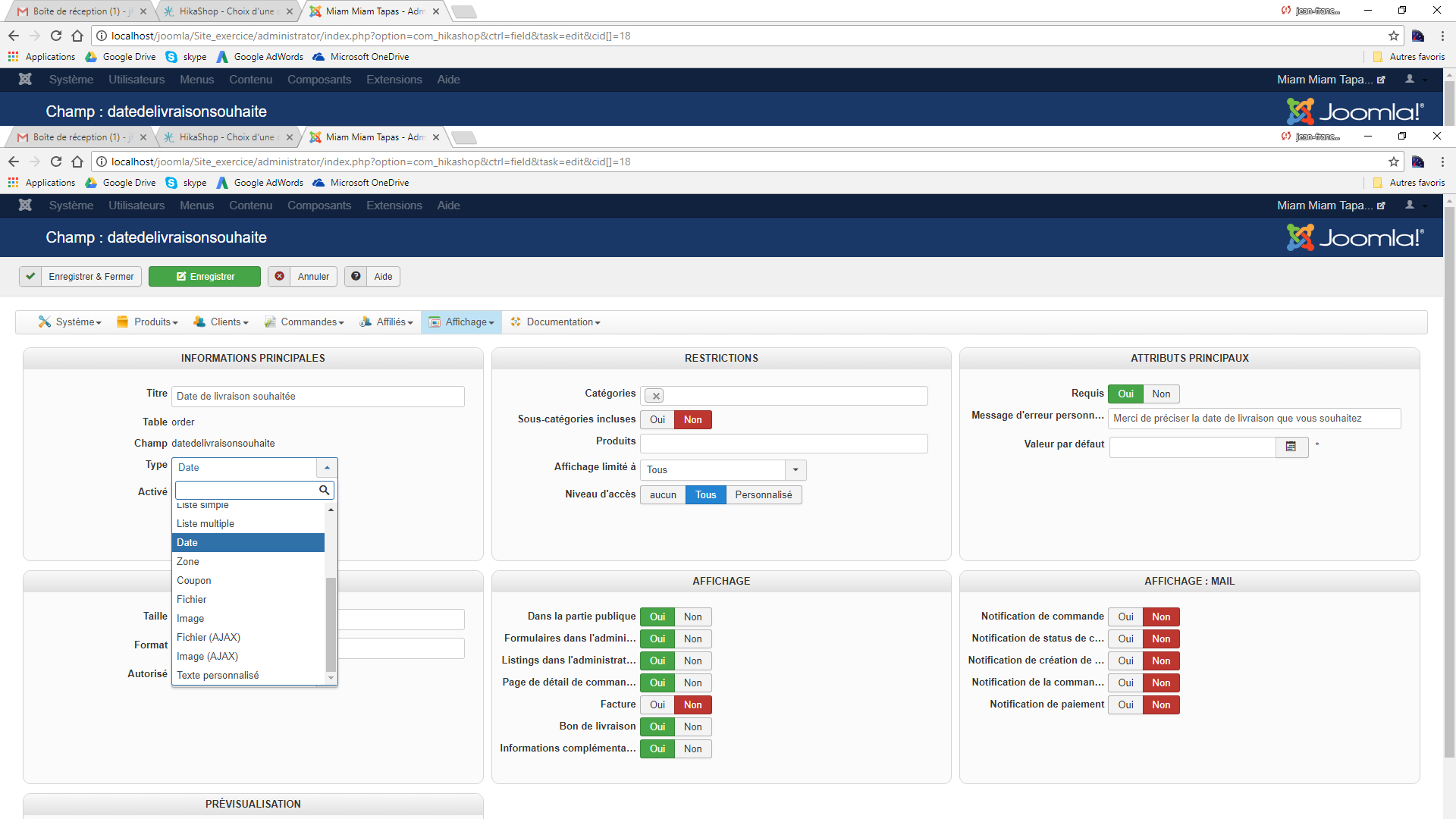The image size is (1456, 819).
Task: Set Requis to Non
Action: point(1160,394)
